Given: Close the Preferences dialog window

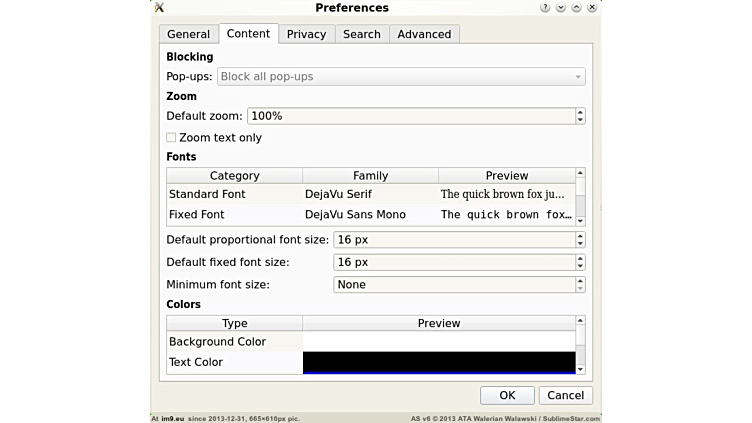Looking at the screenshot, I should 592,8.
